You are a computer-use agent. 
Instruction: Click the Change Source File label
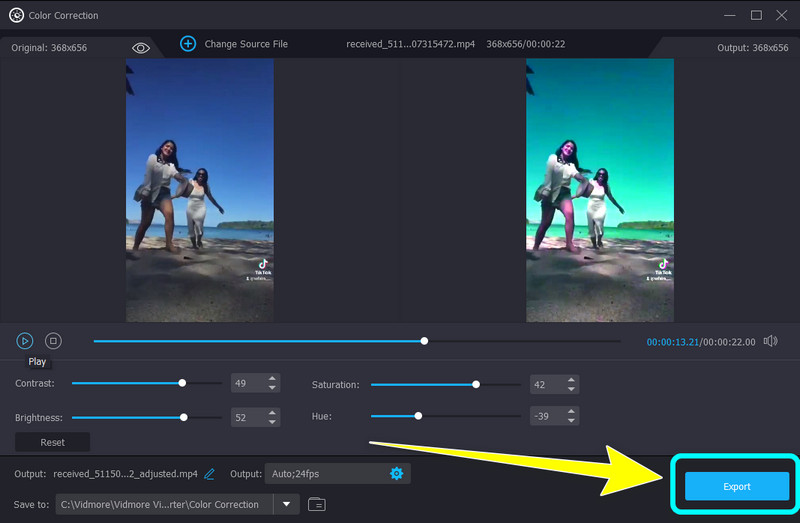click(x=246, y=44)
